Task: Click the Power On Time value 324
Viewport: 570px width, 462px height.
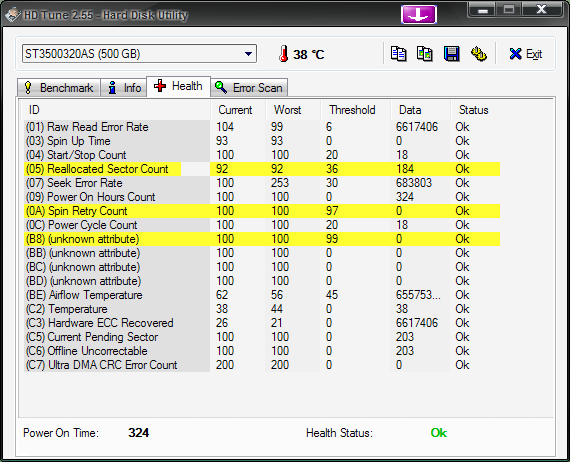Action: tap(139, 433)
